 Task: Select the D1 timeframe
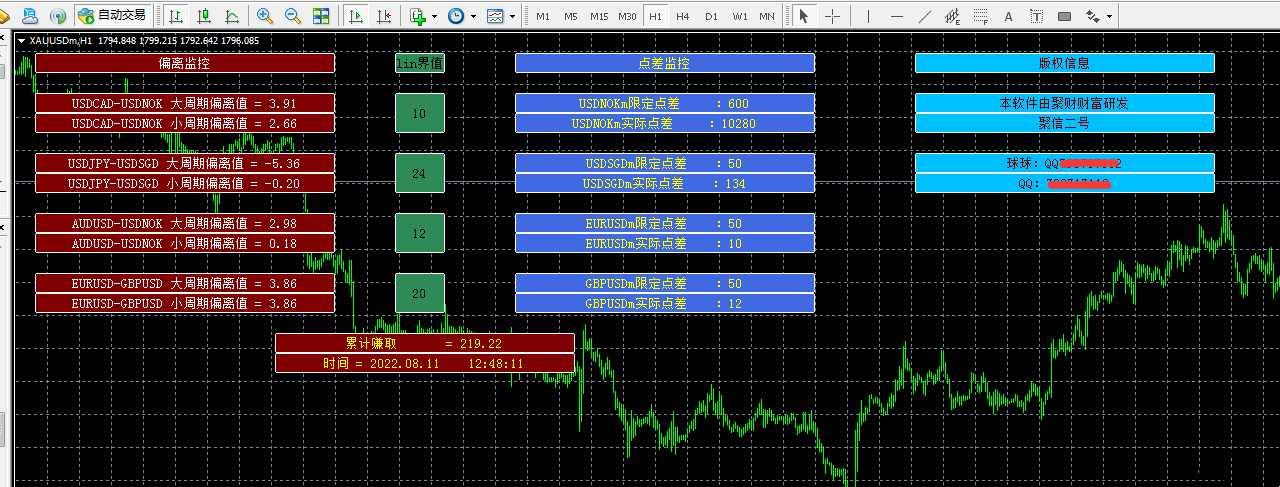coord(711,16)
